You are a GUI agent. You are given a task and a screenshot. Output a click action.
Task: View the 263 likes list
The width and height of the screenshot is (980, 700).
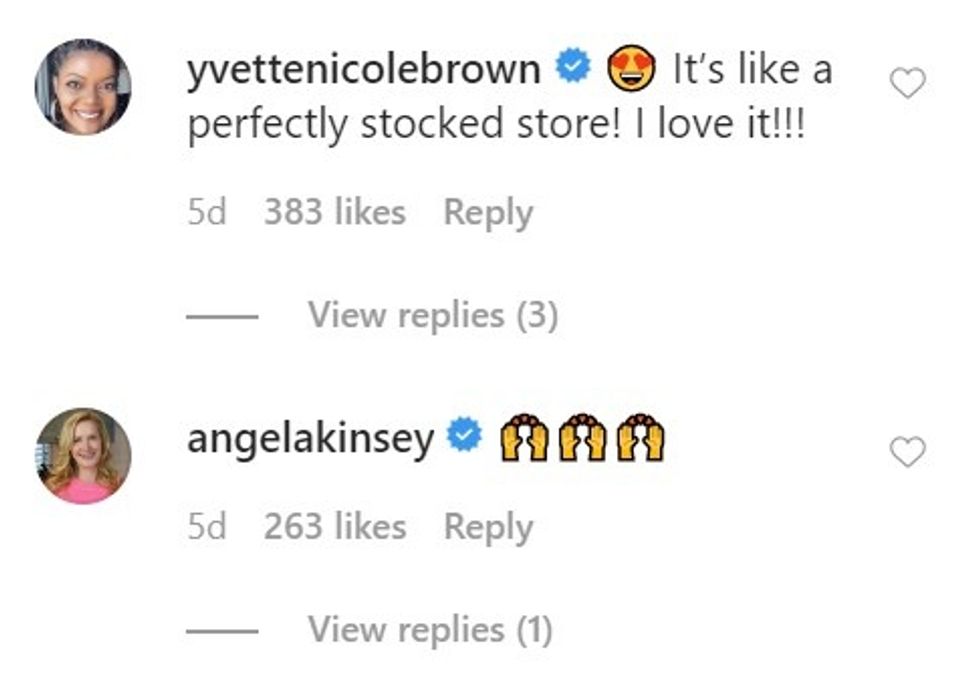(334, 527)
